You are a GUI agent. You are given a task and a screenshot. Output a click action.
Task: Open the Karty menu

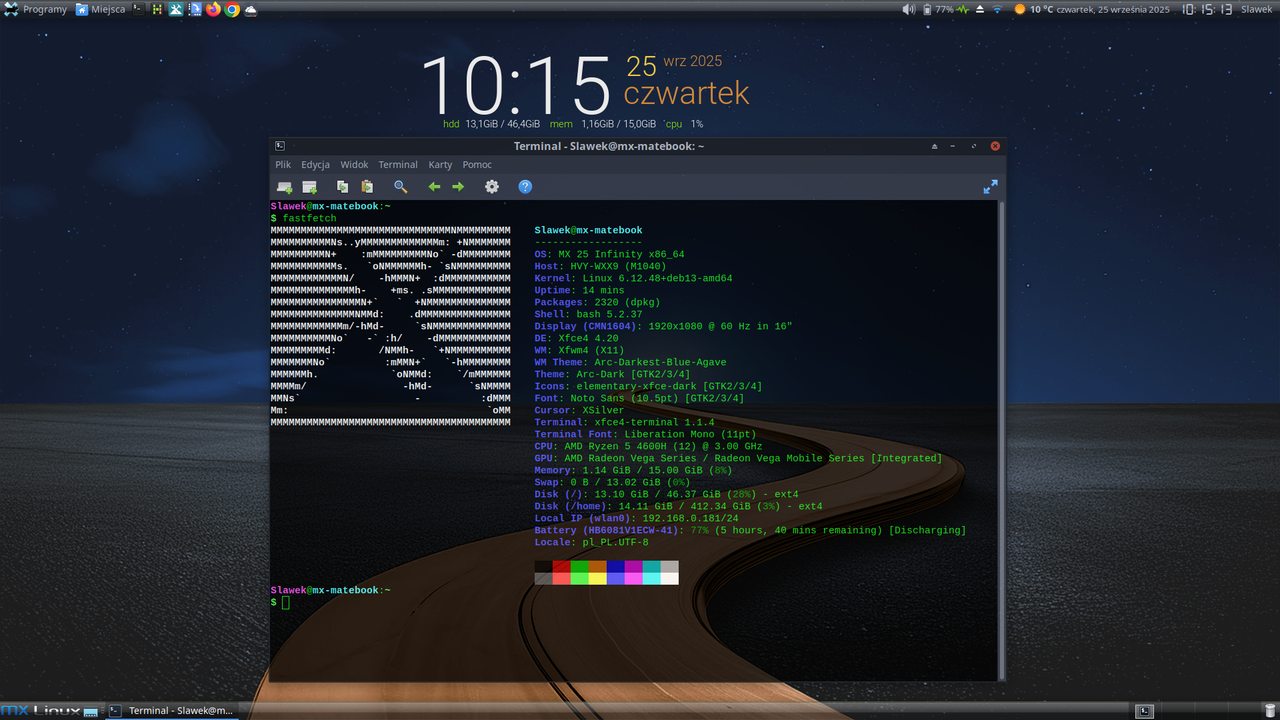point(440,164)
